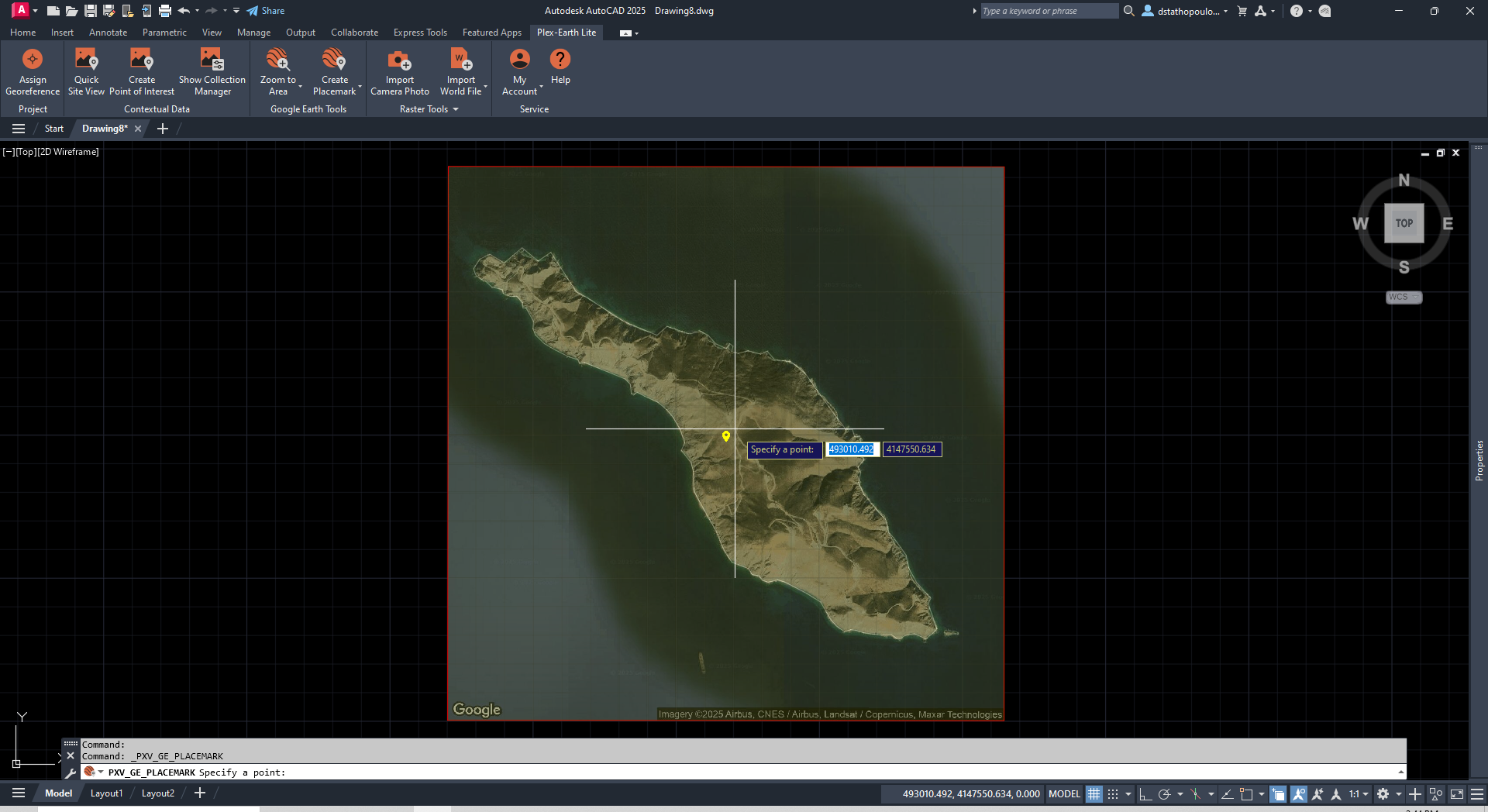The image size is (1488, 812).
Task: Click Import Camera Photo icon
Action: 400,60
